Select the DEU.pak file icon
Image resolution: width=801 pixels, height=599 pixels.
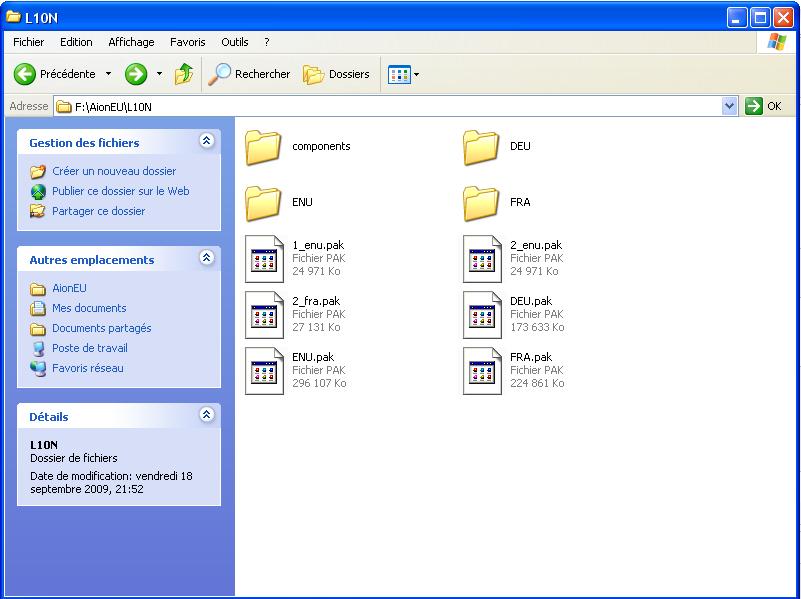click(x=482, y=315)
